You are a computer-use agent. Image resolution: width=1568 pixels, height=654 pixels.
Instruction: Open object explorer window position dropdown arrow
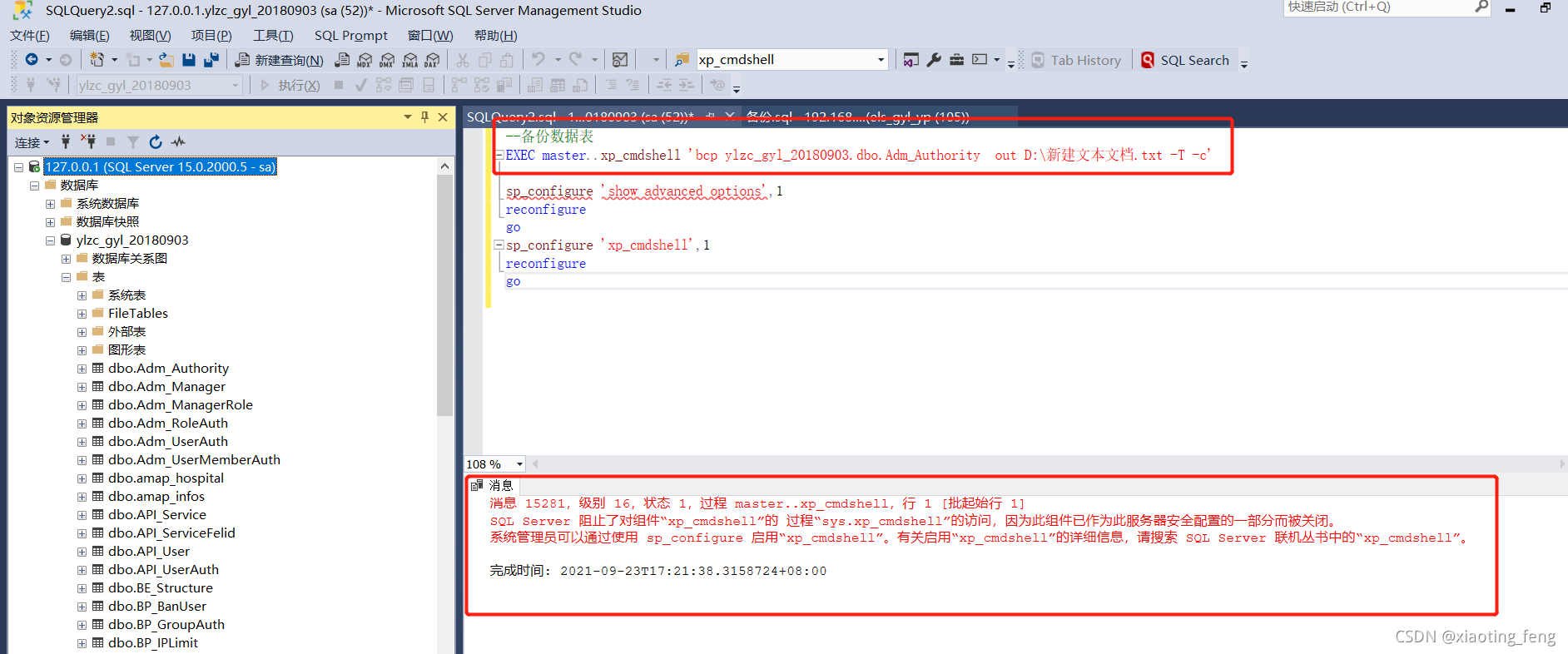tap(407, 117)
